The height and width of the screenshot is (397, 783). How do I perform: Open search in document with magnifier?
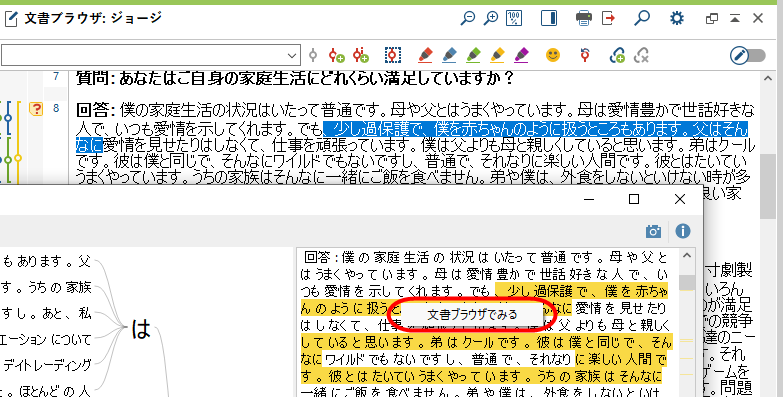tap(641, 18)
